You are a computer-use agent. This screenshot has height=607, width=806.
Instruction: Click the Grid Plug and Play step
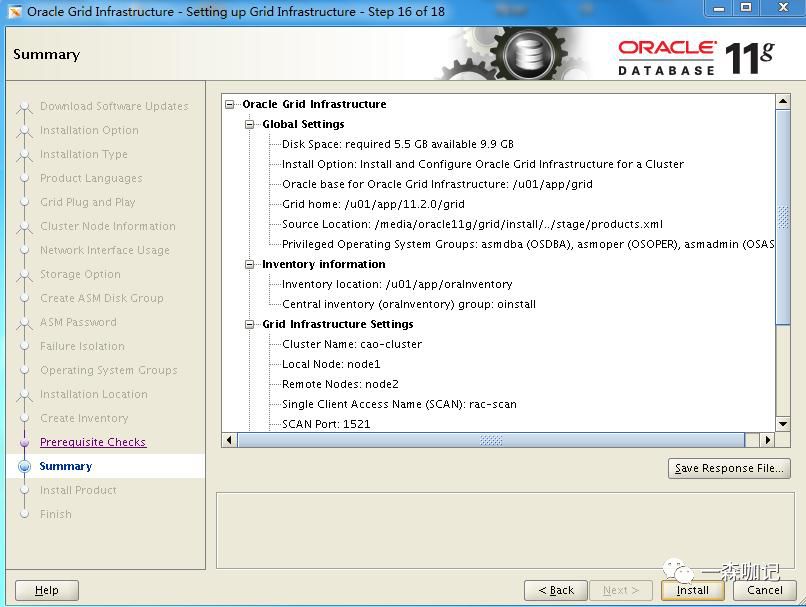[87, 203]
